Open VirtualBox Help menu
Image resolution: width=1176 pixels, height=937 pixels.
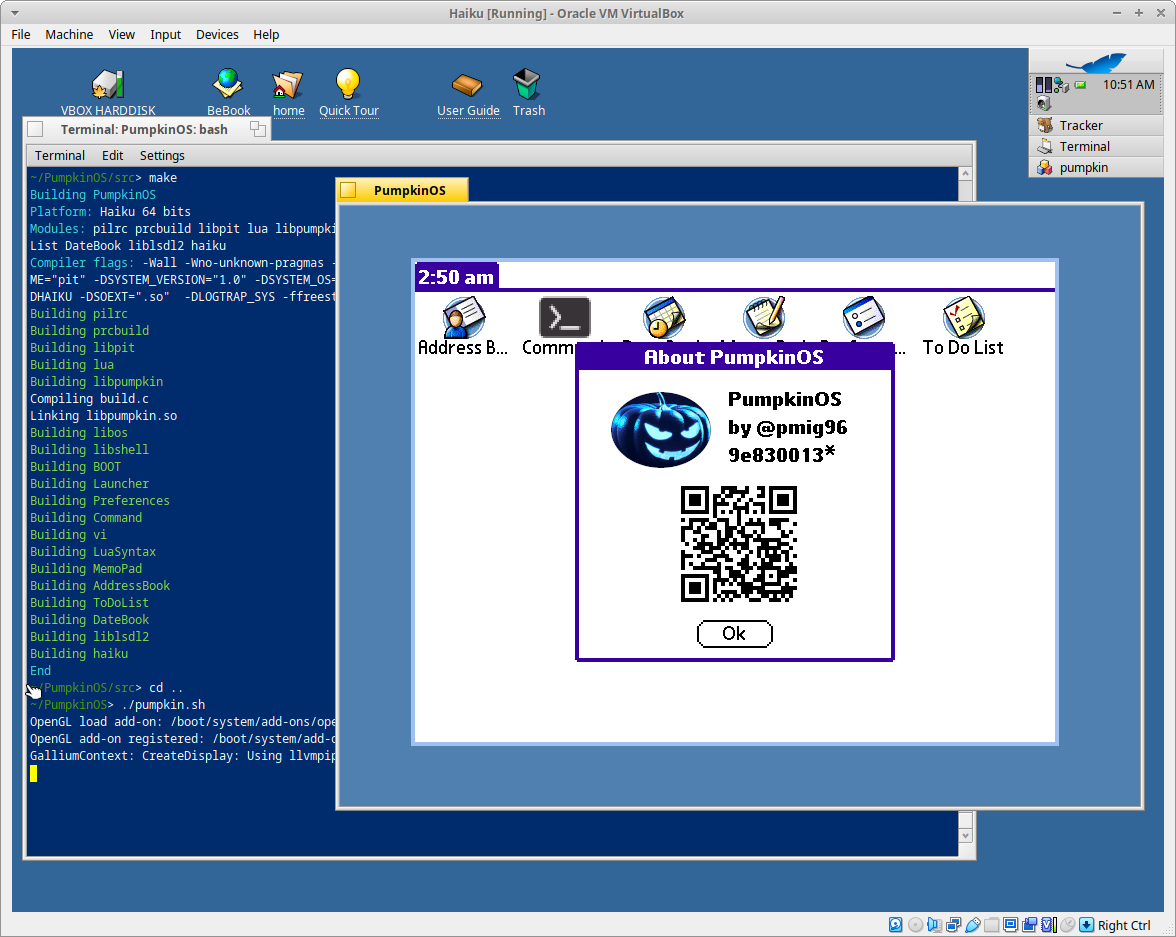coord(266,35)
